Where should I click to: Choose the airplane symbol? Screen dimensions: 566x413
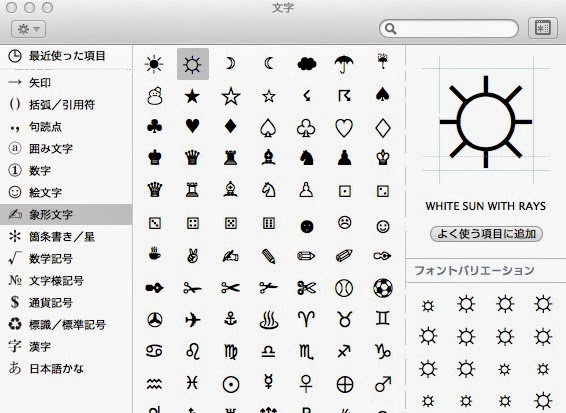[x=192, y=320]
